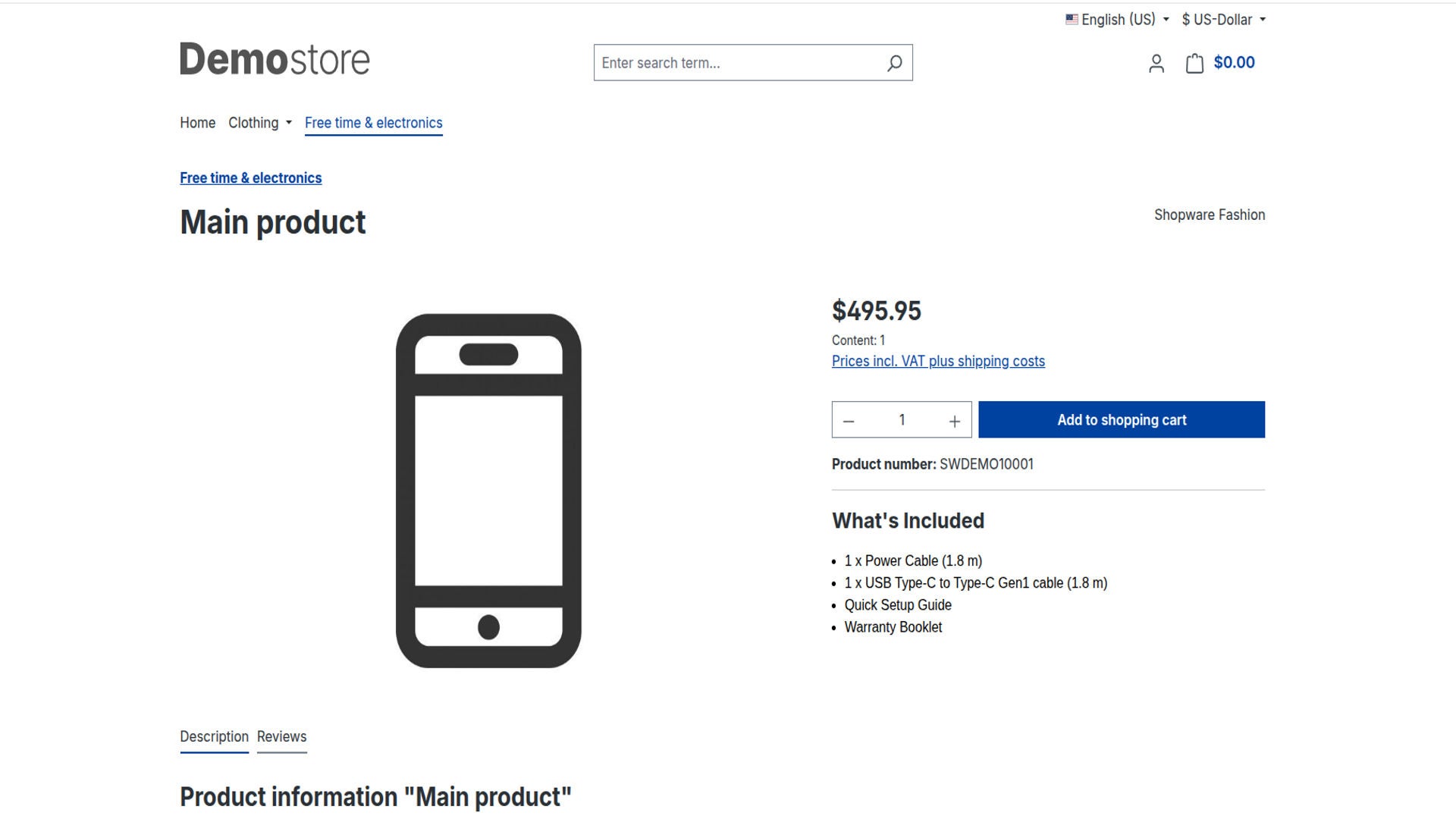
Task: Click the search magnifier icon
Action: (x=894, y=63)
